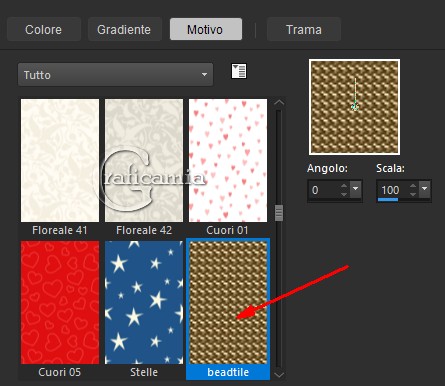Decrease the Angolo value with down arrow

[344, 194]
